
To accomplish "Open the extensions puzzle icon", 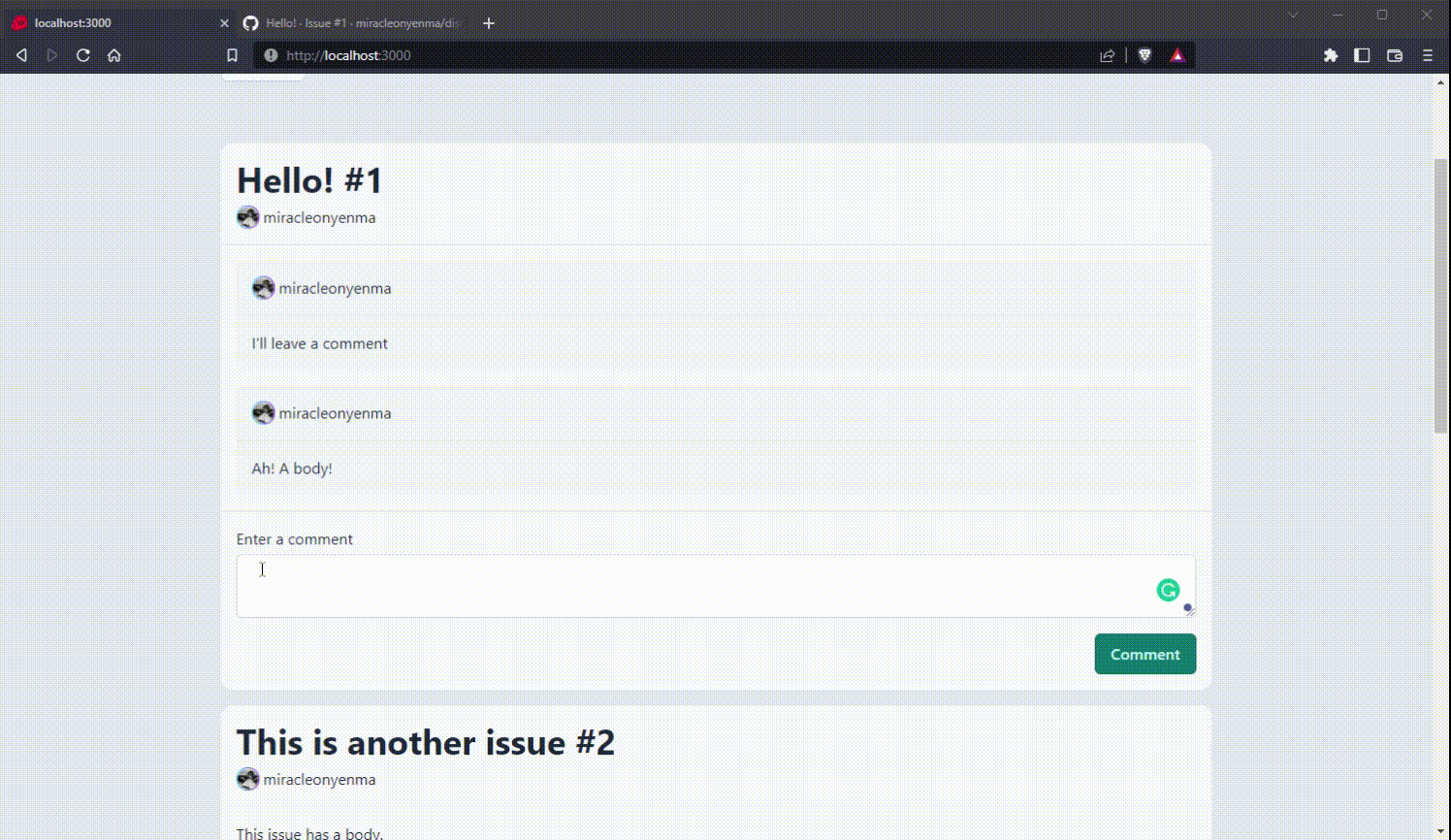I will point(1331,55).
